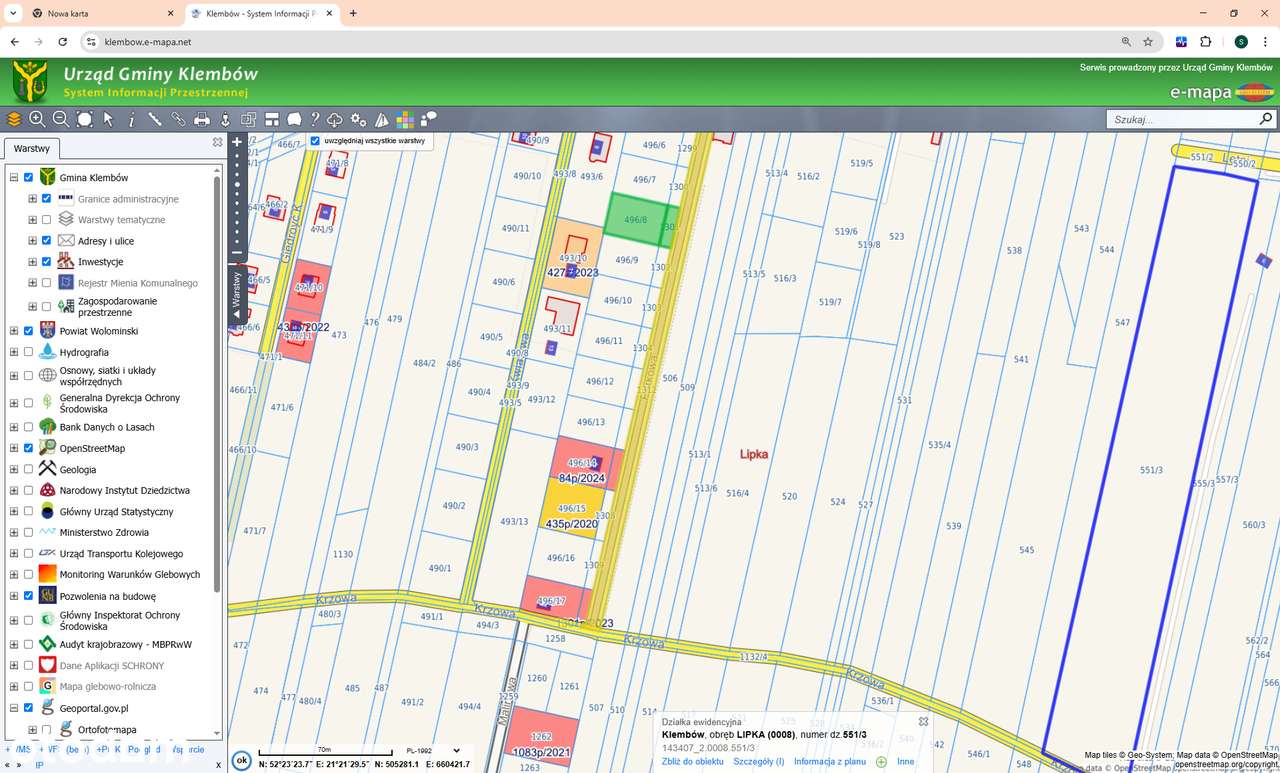Viewport: 1280px width, 773px height.
Task: Collapse the Gmina Klembów layer group
Action: pos(14,178)
